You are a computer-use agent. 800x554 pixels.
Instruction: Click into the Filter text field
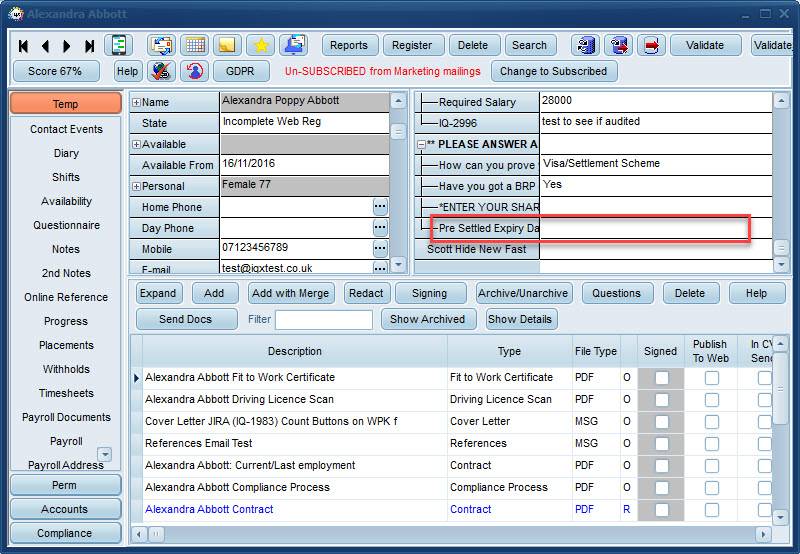[x=324, y=320]
